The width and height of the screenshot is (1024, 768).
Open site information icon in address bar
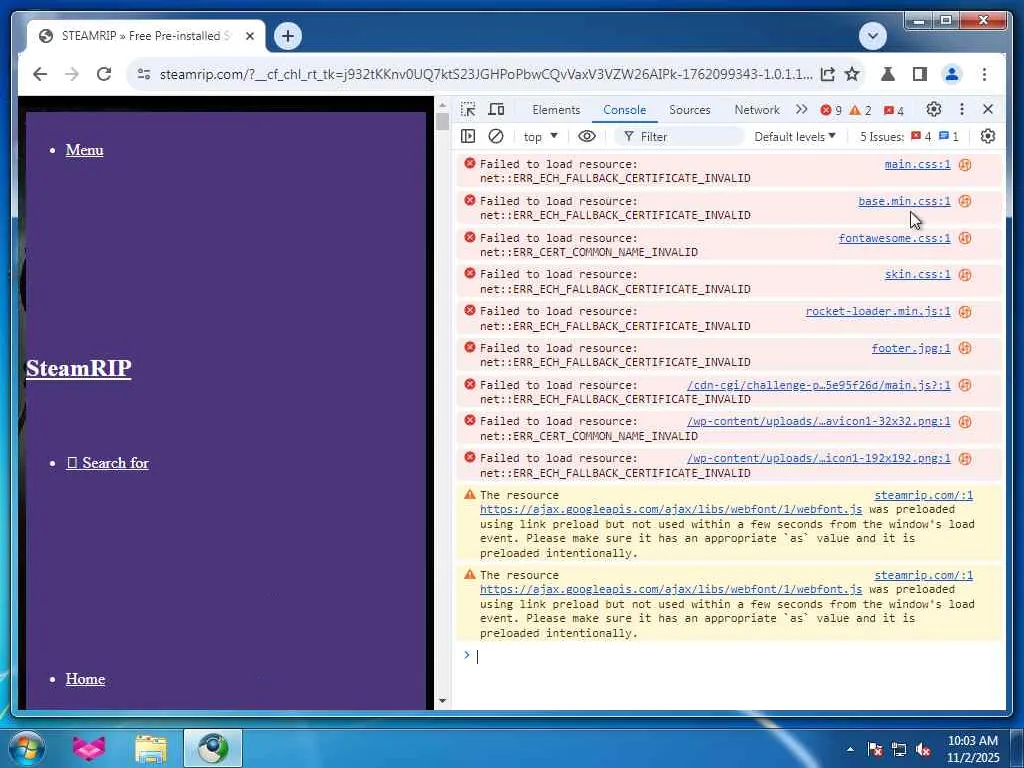[x=144, y=74]
